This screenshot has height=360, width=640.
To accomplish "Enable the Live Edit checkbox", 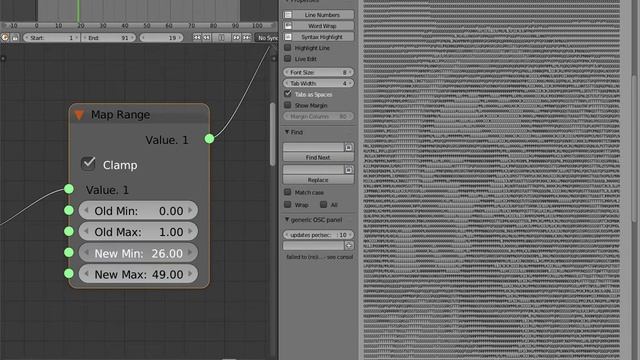I will pos(288,58).
